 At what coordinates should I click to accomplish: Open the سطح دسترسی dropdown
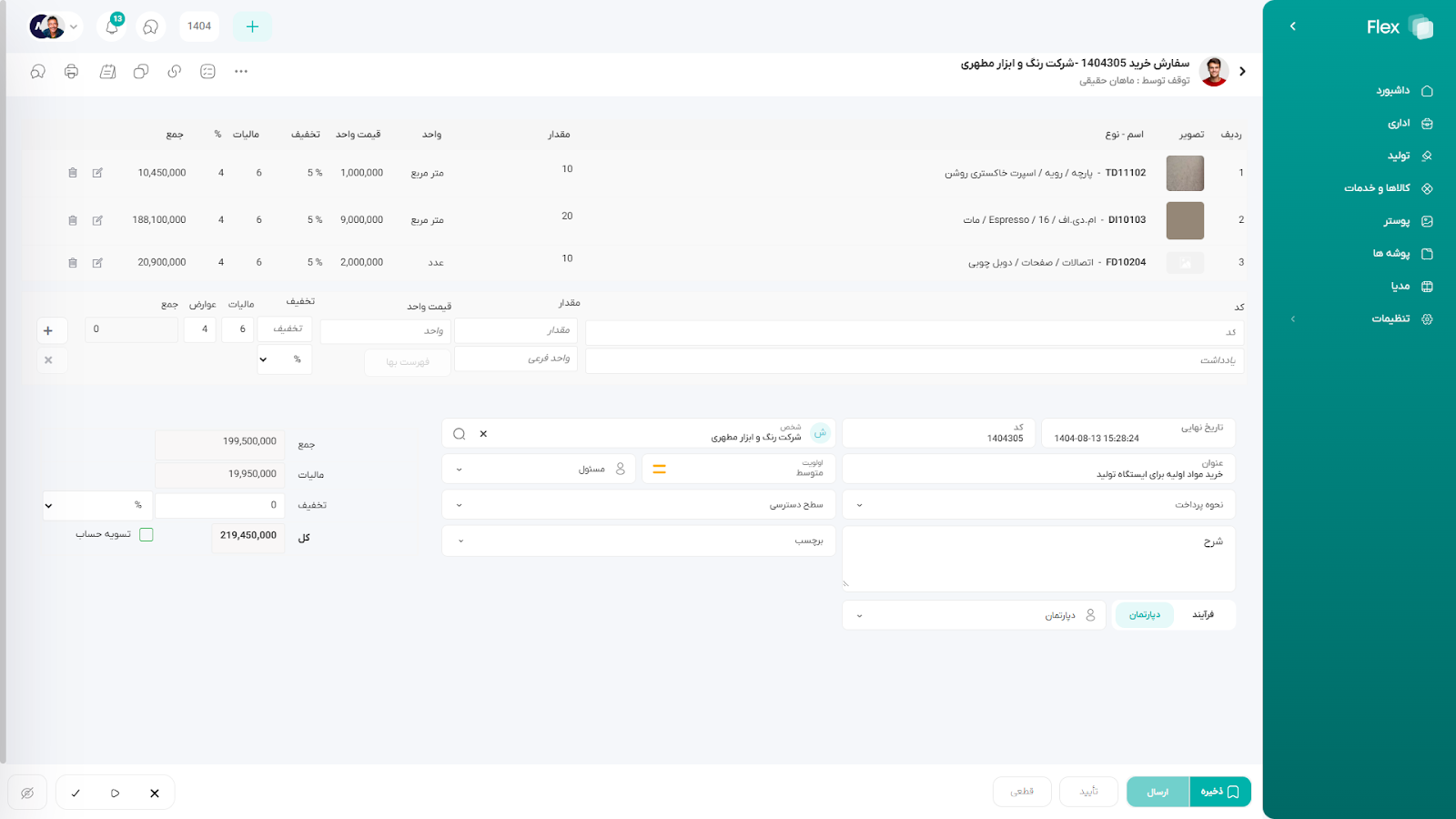pos(639,505)
